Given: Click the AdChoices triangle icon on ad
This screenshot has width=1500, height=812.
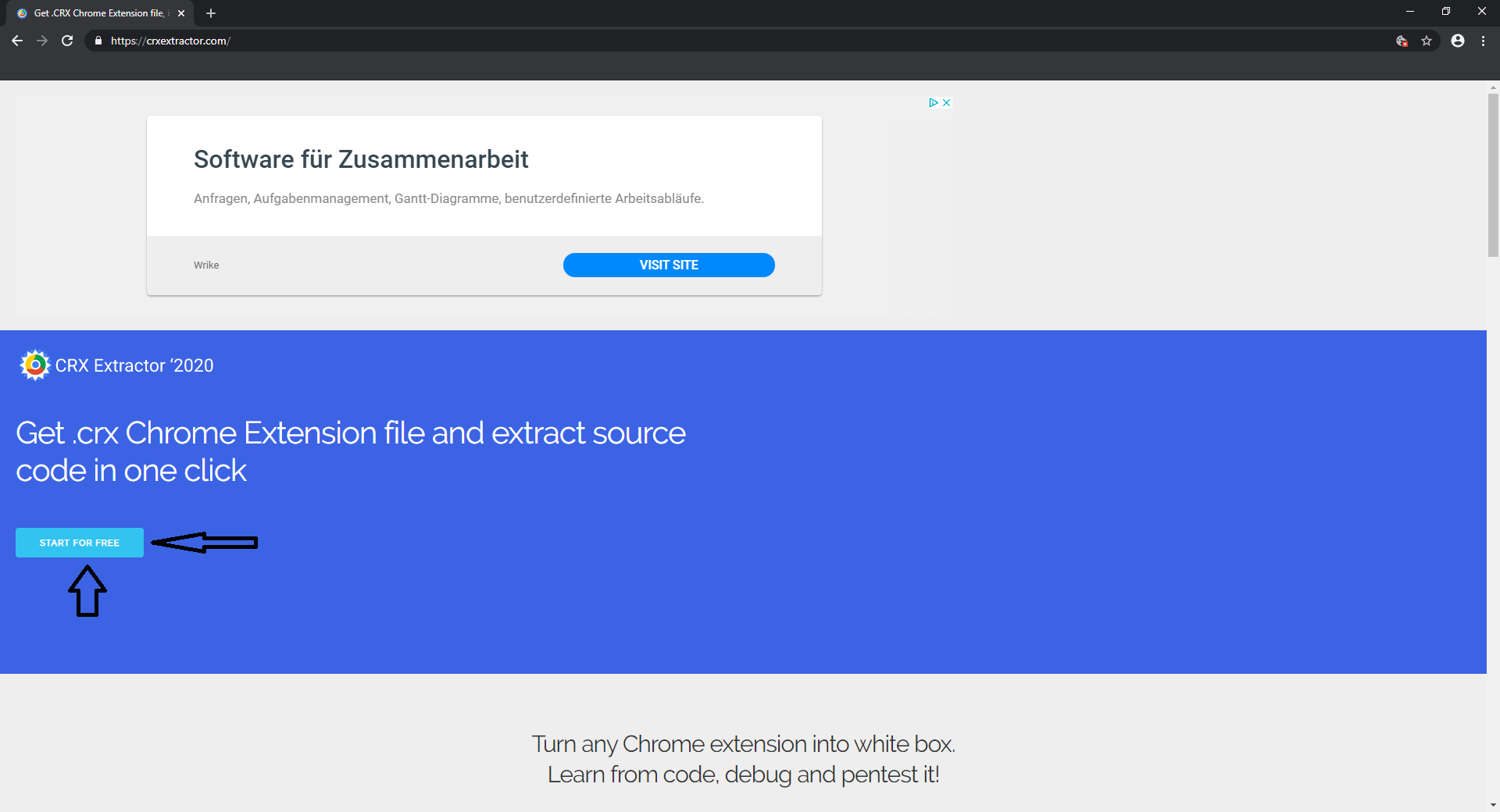Looking at the screenshot, I should point(933,102).
